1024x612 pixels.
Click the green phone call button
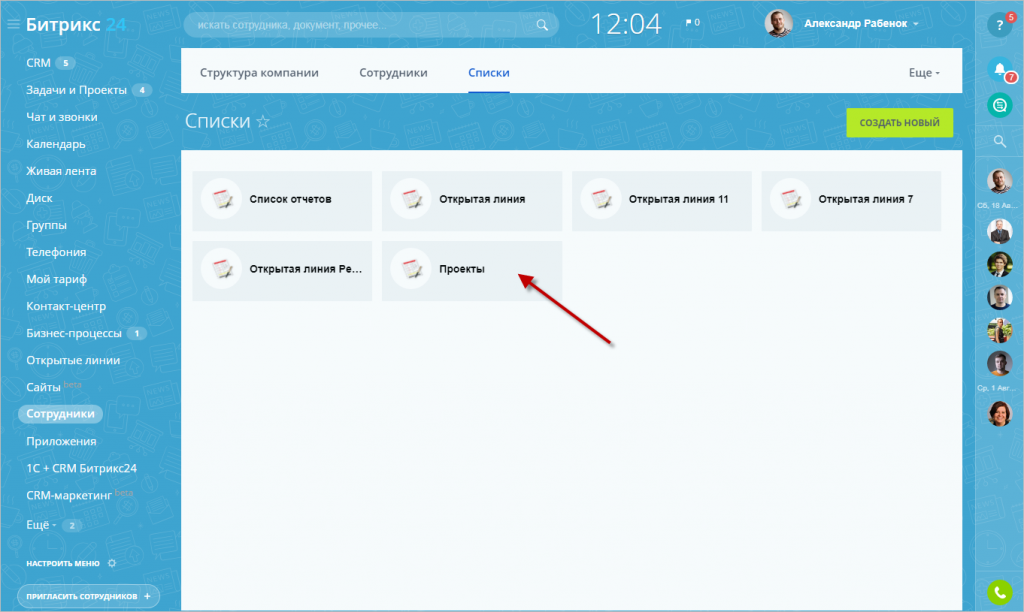[999, 592]
